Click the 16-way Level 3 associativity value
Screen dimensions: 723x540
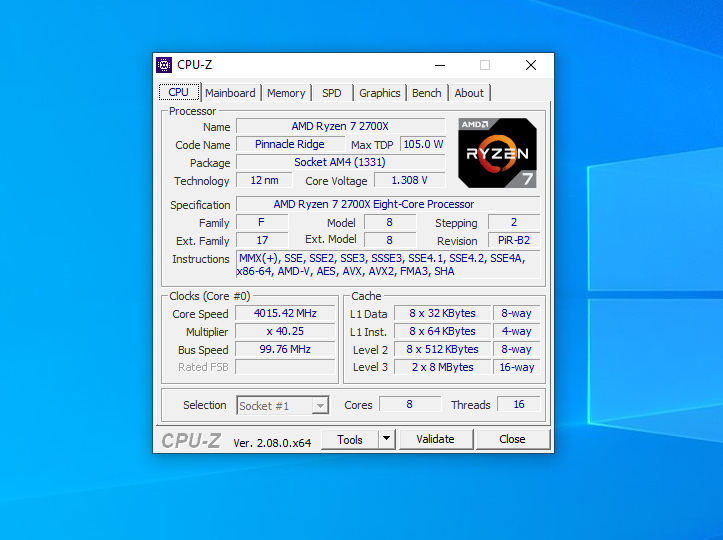[x=516, y=367]
